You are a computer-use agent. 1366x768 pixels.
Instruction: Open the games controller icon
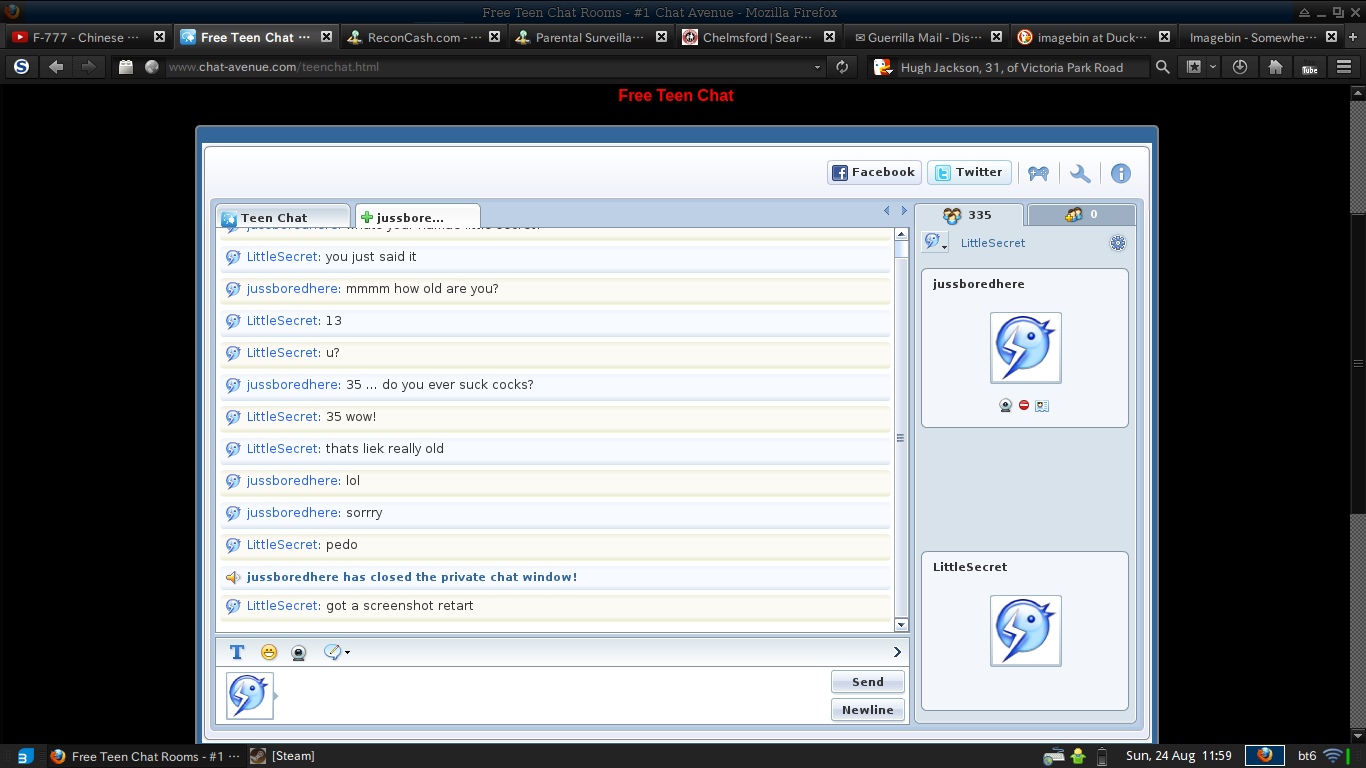tap(1039, 173)
